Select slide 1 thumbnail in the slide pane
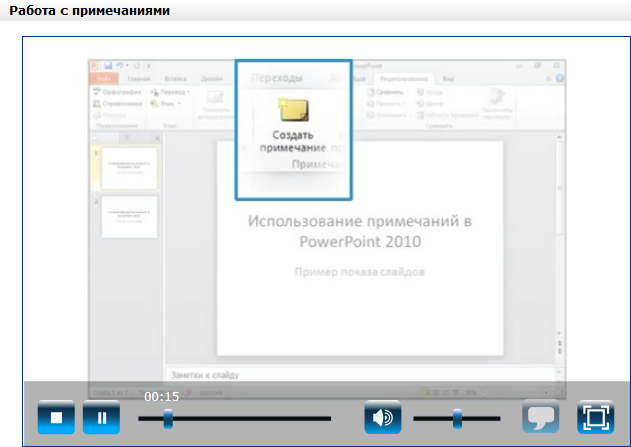631x447 pixels. pos(129,168)
